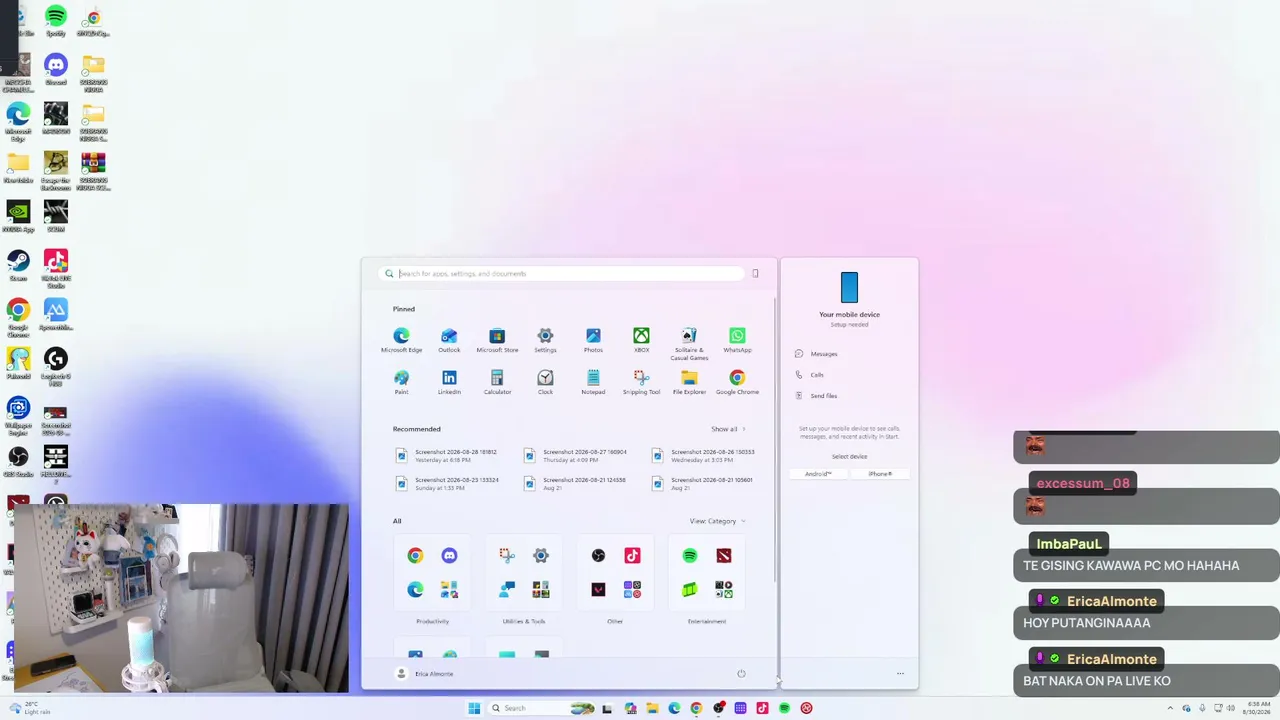Open pinned Photos app
1280x720 pixels.
click(x=593, y=340)
